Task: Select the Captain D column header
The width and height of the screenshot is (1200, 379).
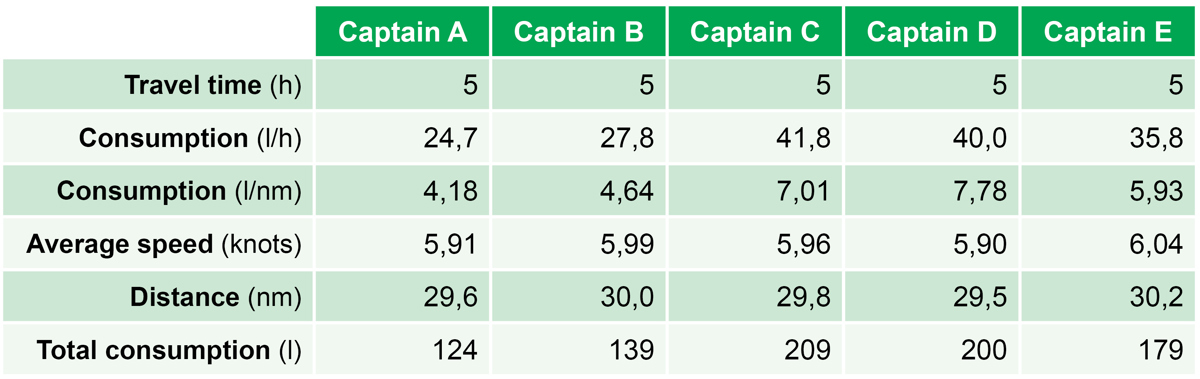Action: [932, 31]
